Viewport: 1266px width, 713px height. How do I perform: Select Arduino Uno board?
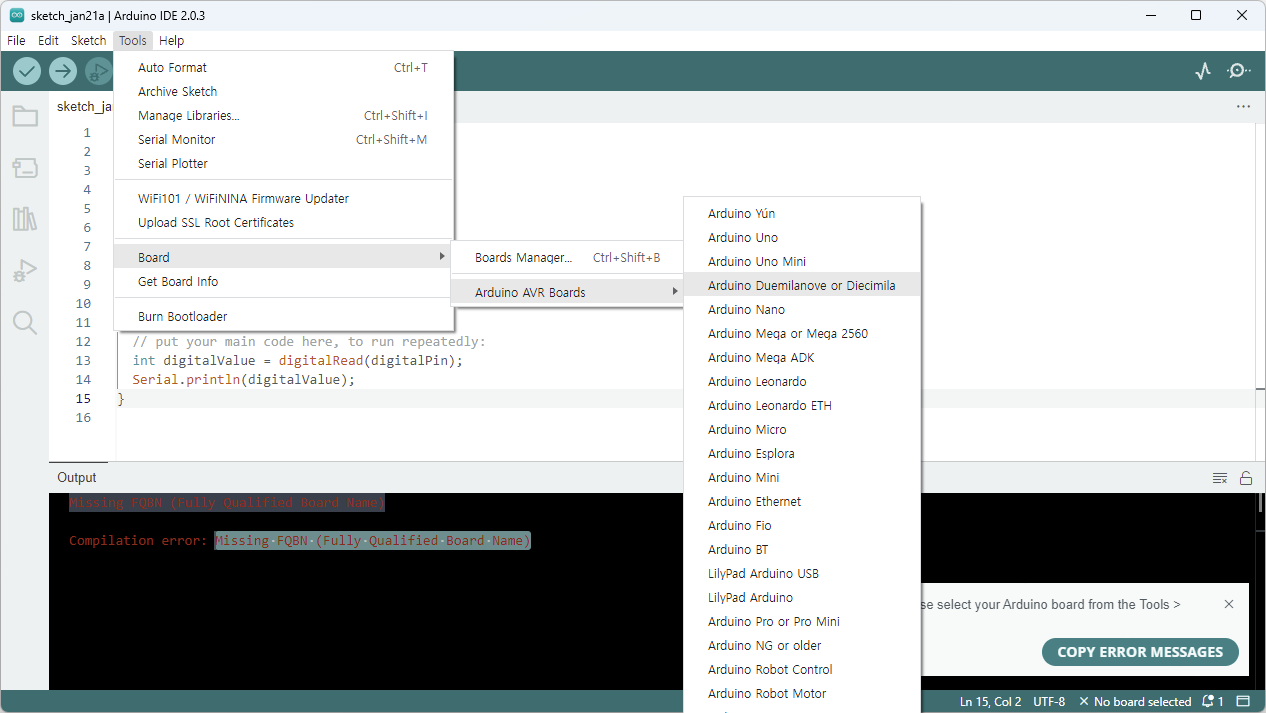pos(802,238)
